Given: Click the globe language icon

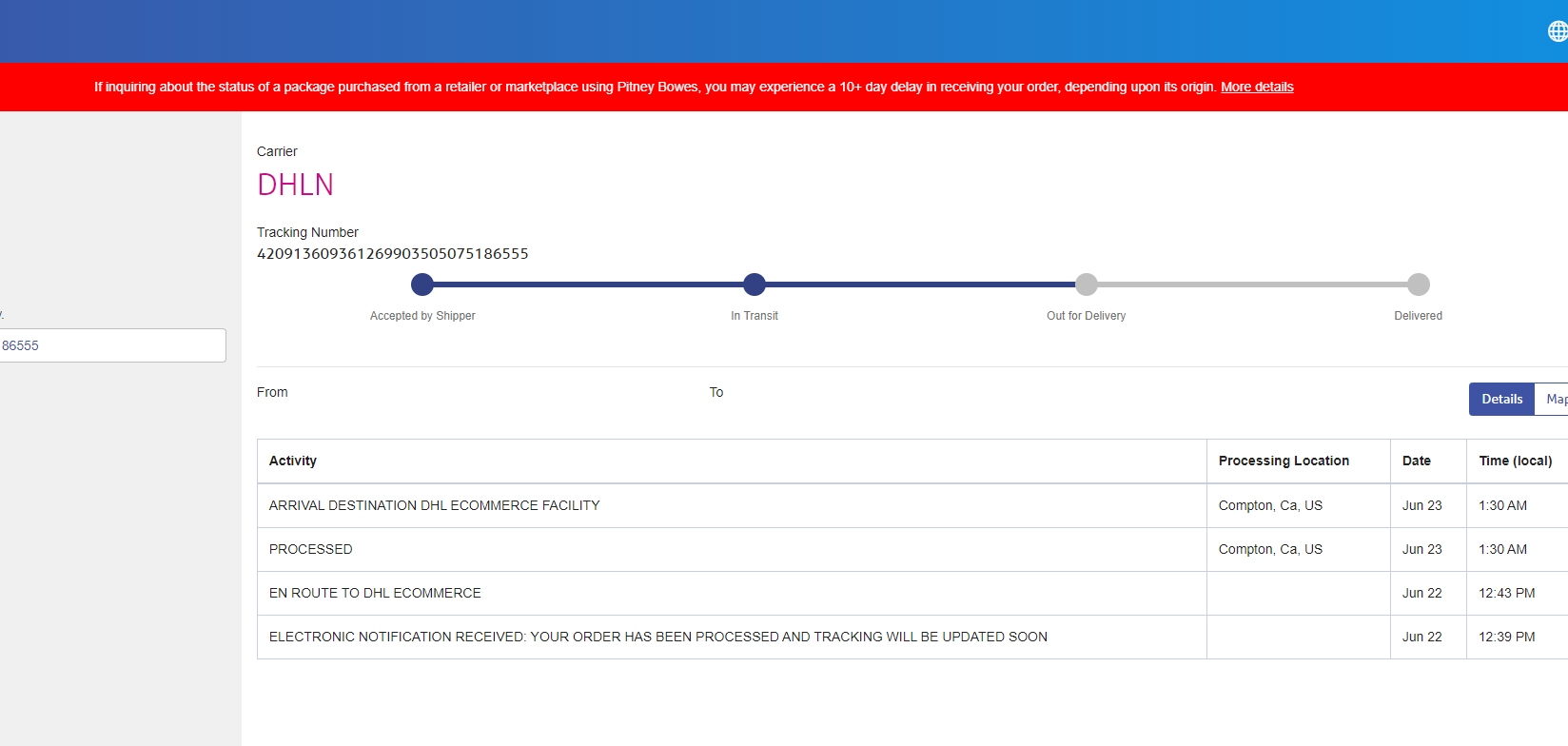Looking at the screenshot, I should coord(1557,31).
